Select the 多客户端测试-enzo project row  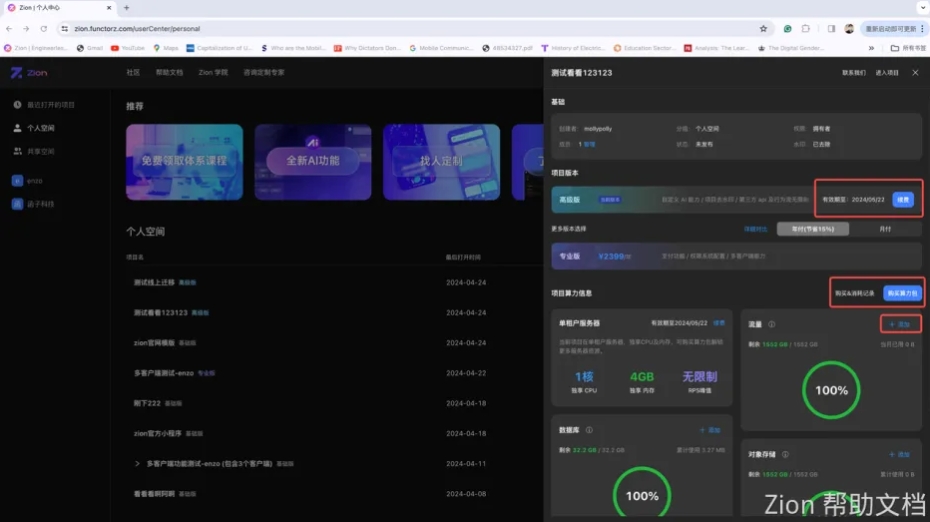tap(335, 373)
